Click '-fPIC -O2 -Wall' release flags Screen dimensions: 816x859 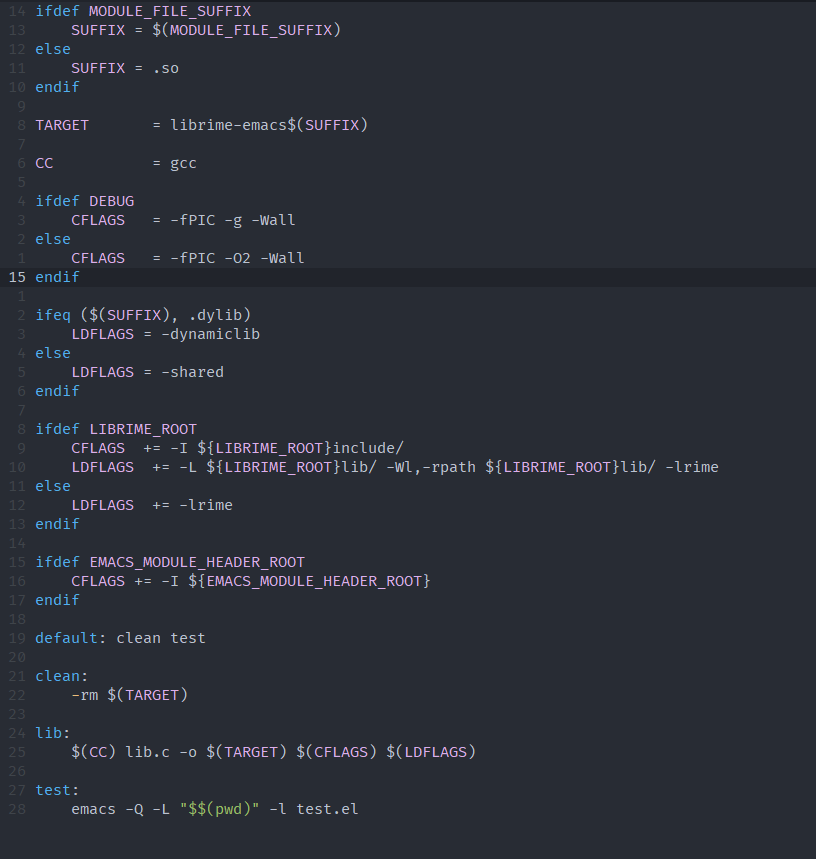click(237, 258)
